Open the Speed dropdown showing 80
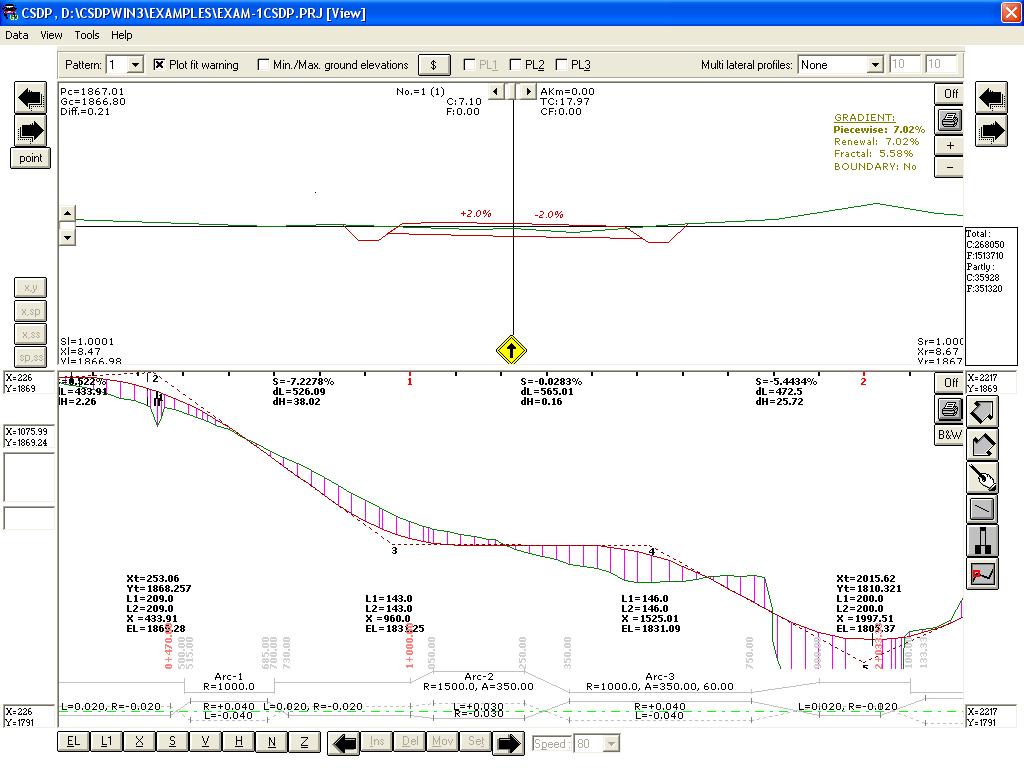The height and width of the screenshot is (768, 1024). (611, 743)
